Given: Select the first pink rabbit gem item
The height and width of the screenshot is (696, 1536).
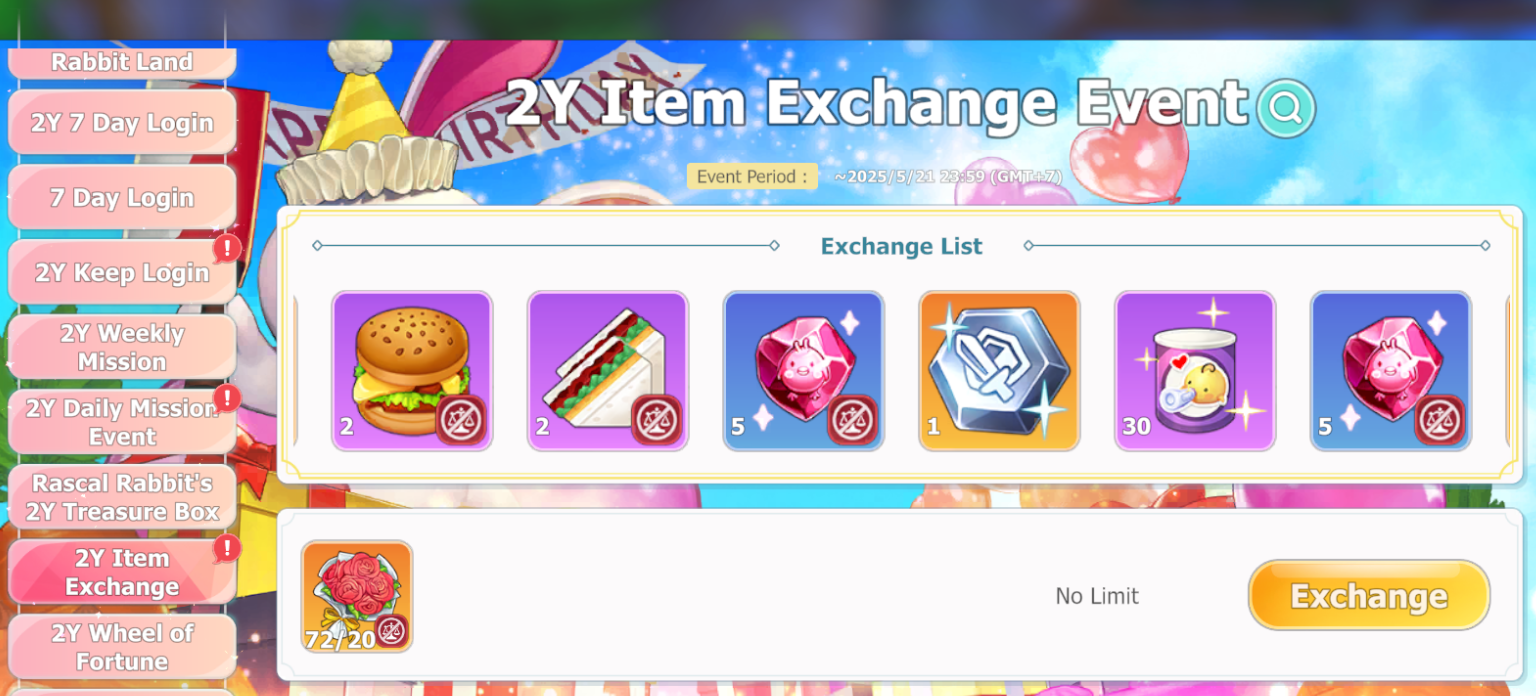Looking at the screenshot, I should [x=804, y=371].
